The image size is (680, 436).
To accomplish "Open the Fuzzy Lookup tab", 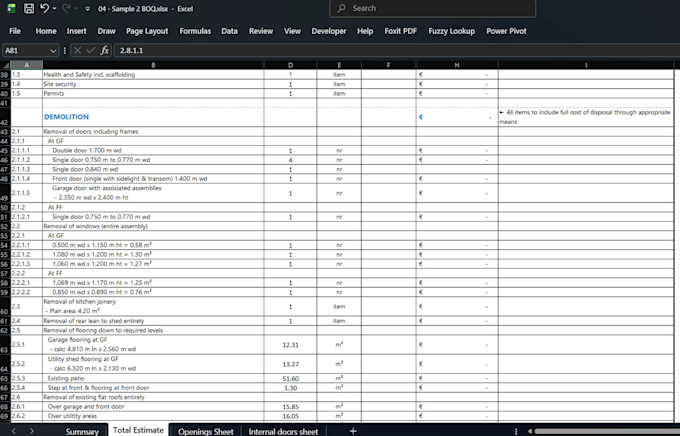I will click(x=451, y=31).
